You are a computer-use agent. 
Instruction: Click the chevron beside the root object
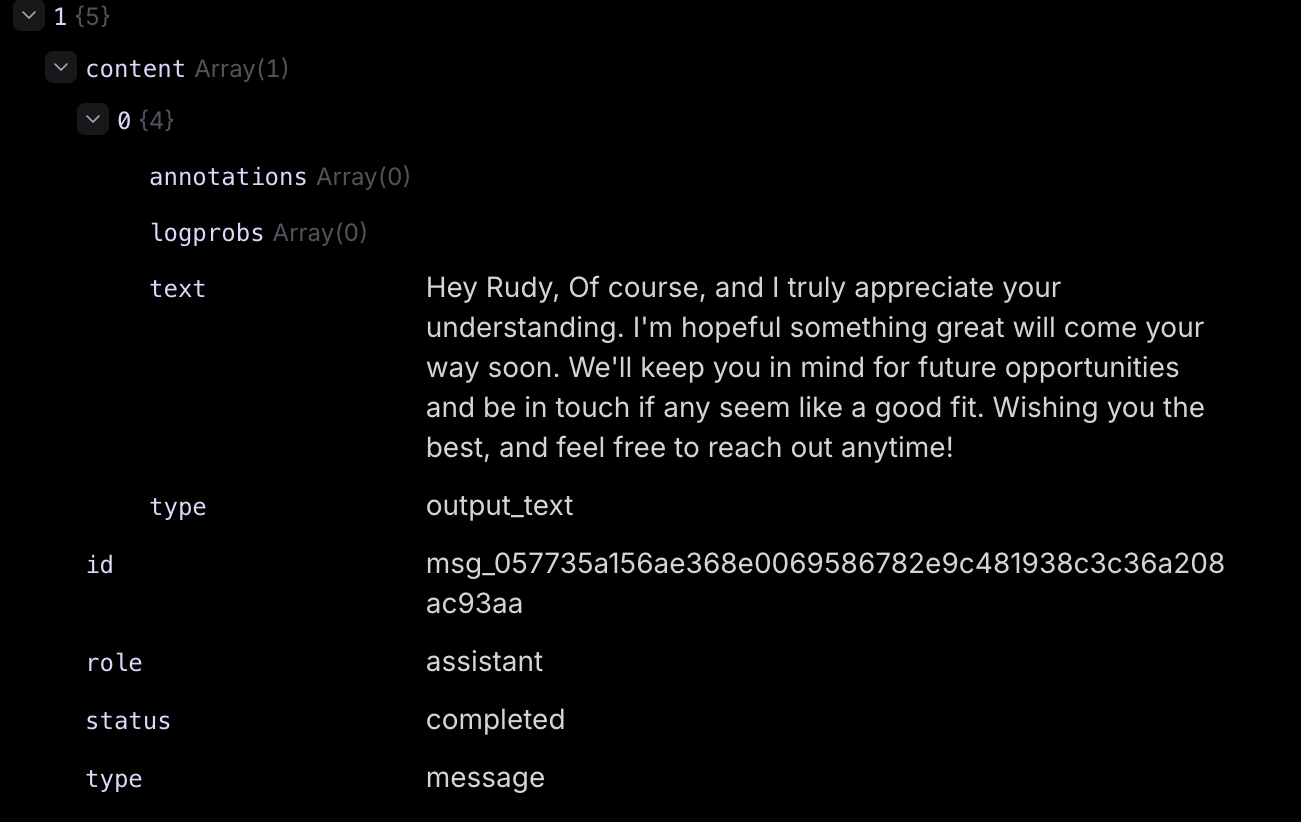(x=28, y=16)
